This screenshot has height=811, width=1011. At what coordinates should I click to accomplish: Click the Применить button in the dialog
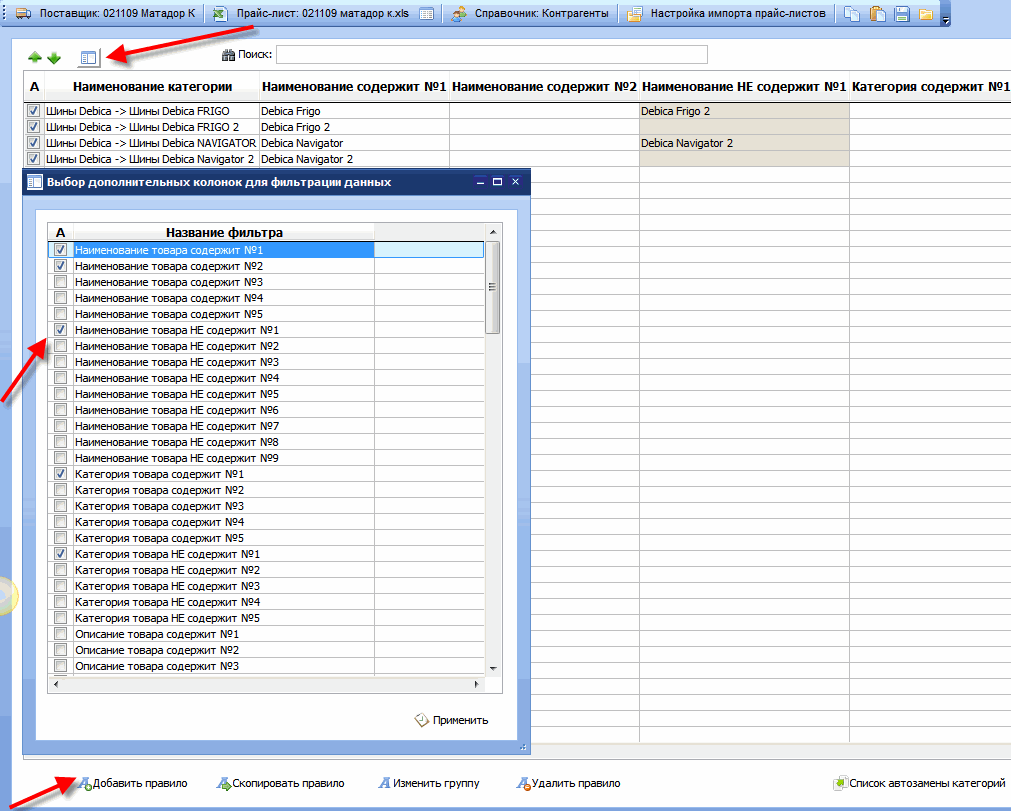[x=451, y=720]
